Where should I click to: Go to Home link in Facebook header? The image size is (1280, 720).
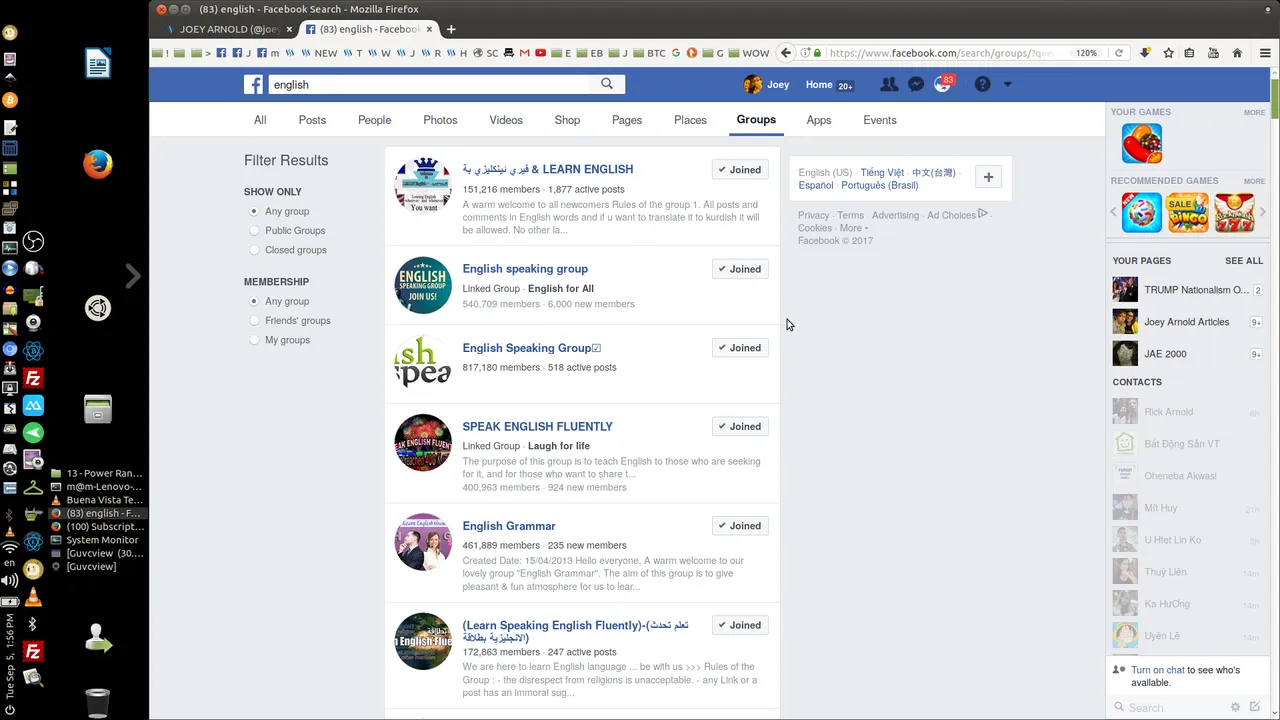tap(819, 85)
